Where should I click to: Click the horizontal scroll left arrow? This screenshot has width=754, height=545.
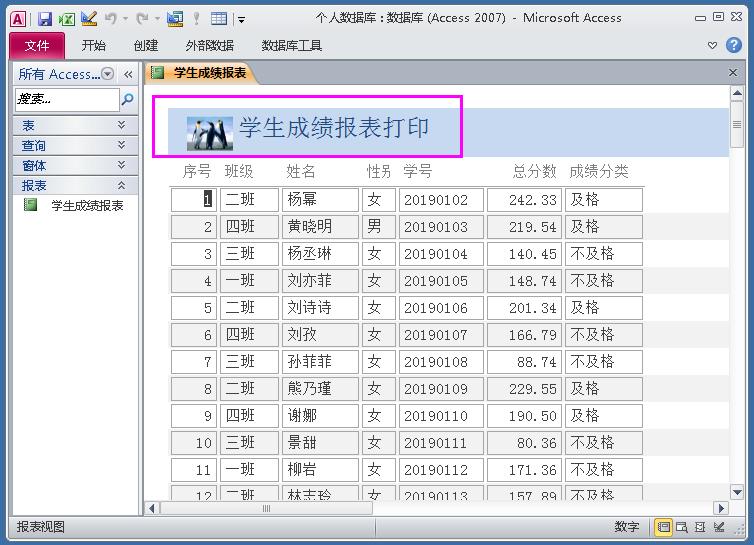pyautogui.click(x=152, y=508)
